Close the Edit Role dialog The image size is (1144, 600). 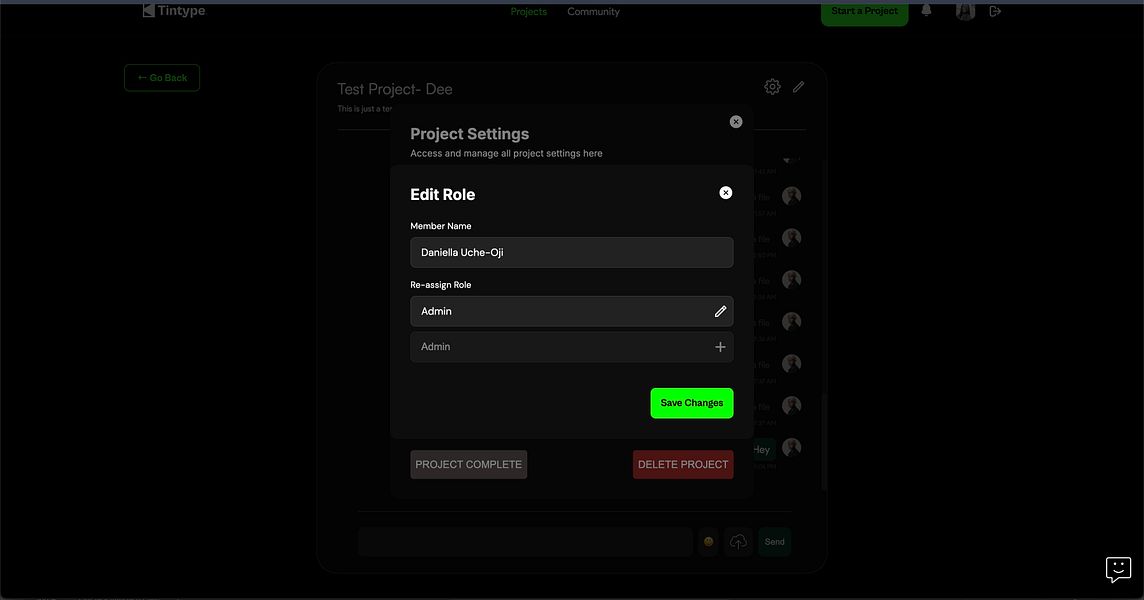[x=725, y=193]
